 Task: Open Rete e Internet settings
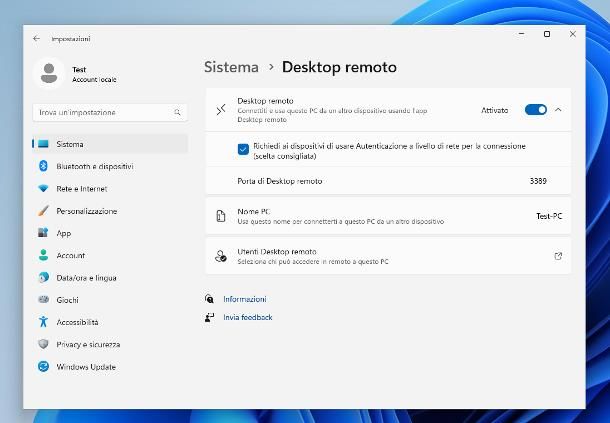point(110,189)
